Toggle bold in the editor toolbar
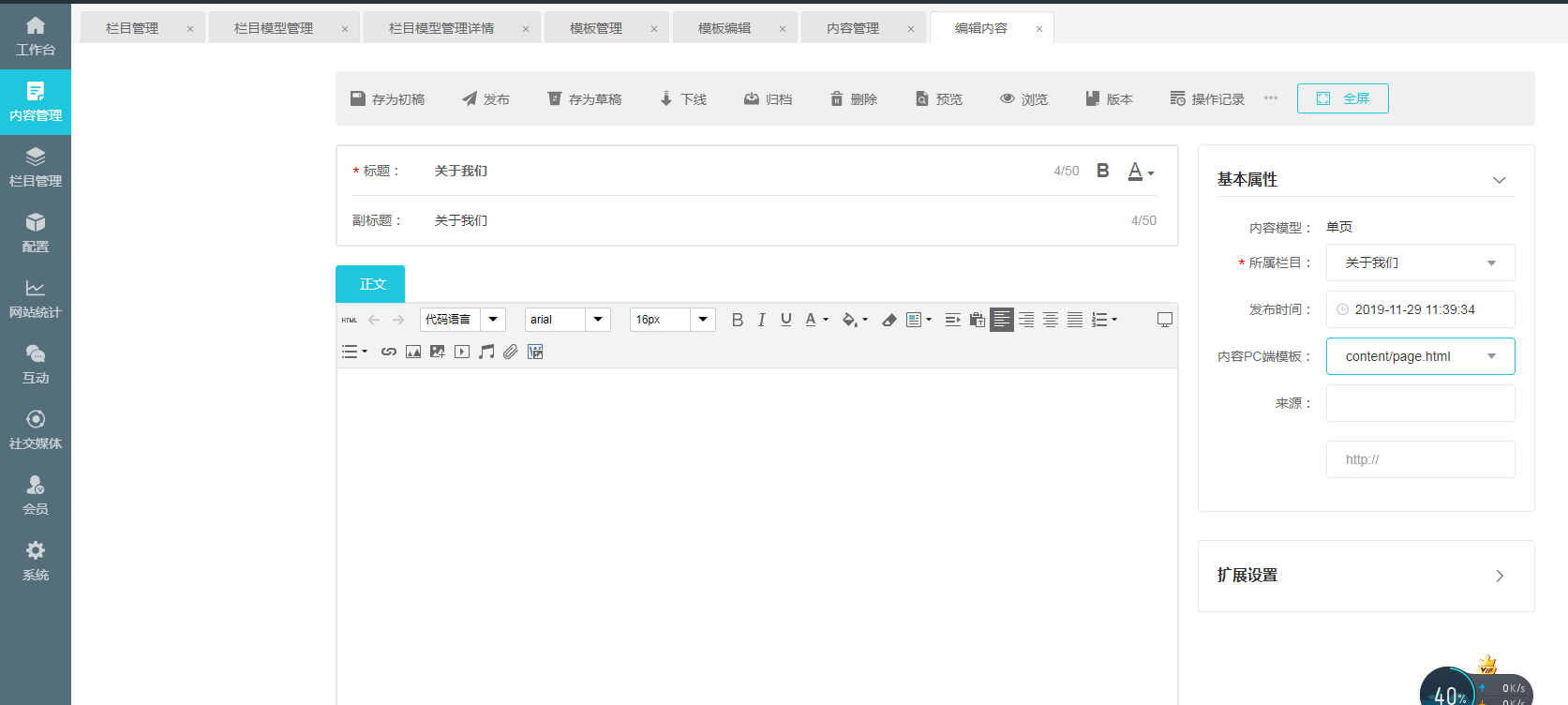This screenshot has height=705, width=1568. [738, 320]
